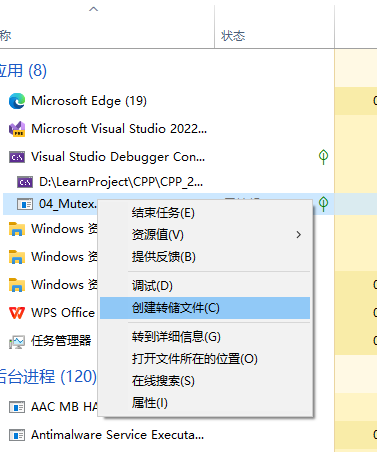Click the 04_Mutex process icon
This screenshot has width=377, height=452.
(x=25, y=204)
